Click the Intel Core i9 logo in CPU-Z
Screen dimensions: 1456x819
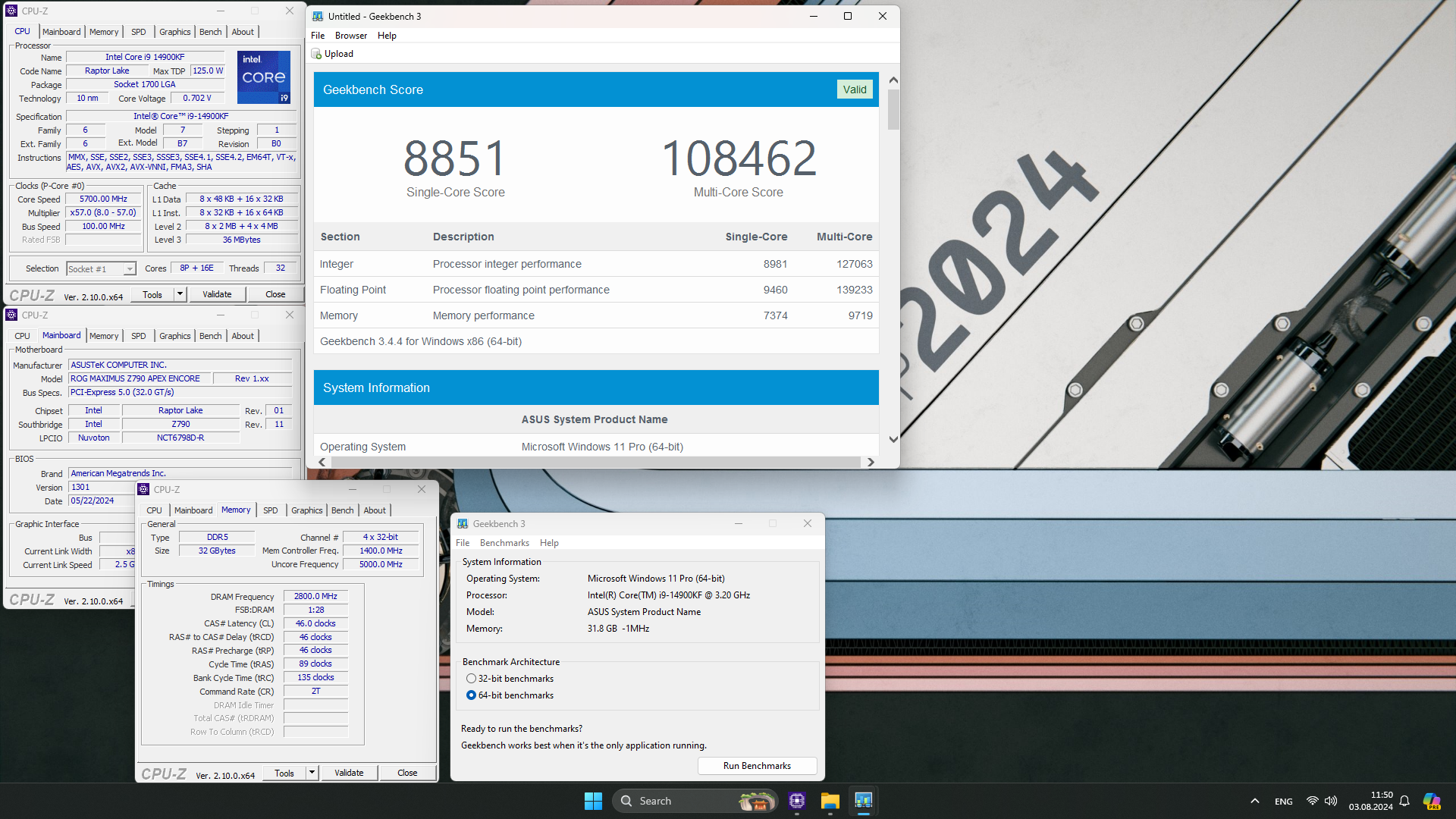coord(264,77)
